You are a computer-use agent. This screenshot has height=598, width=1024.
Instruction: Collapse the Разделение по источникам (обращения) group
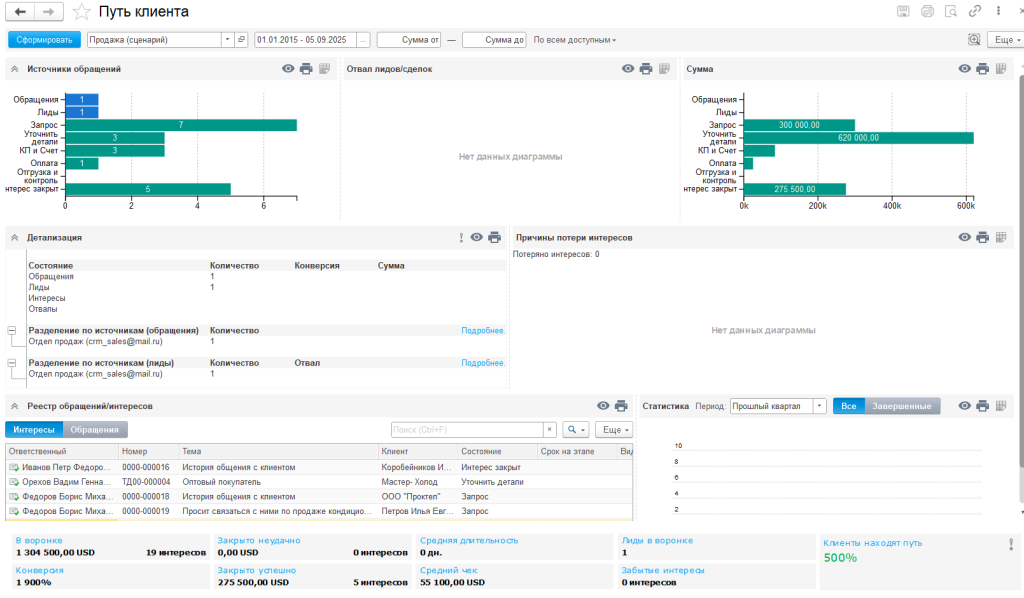click(x=12, y=330)
